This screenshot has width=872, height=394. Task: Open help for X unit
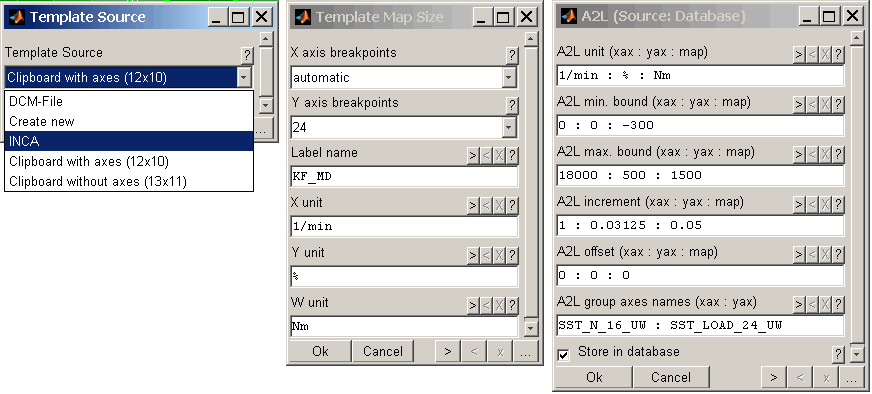pos(512,205)
